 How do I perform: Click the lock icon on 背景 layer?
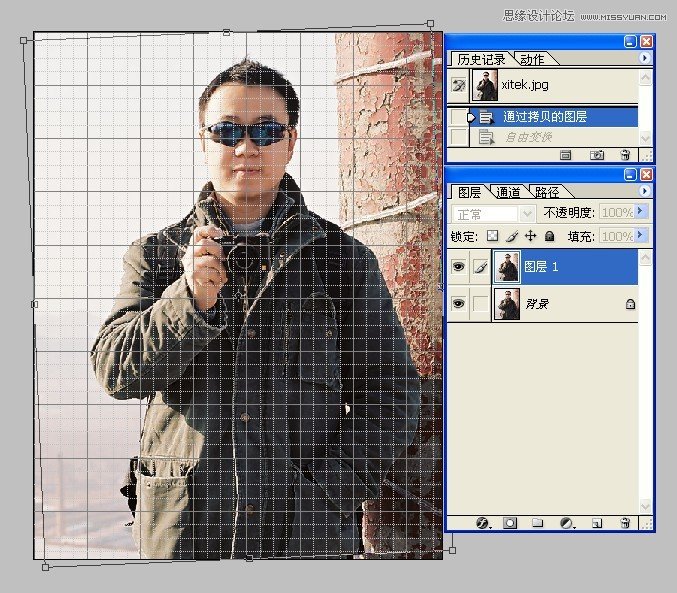pos(630,304)
